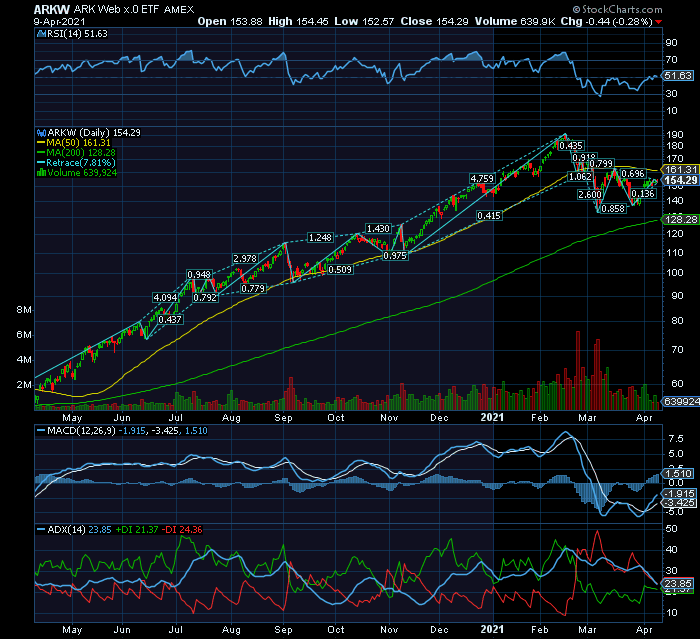
Task: Click the 4.094 retracement label
Action: coord(165,298)
